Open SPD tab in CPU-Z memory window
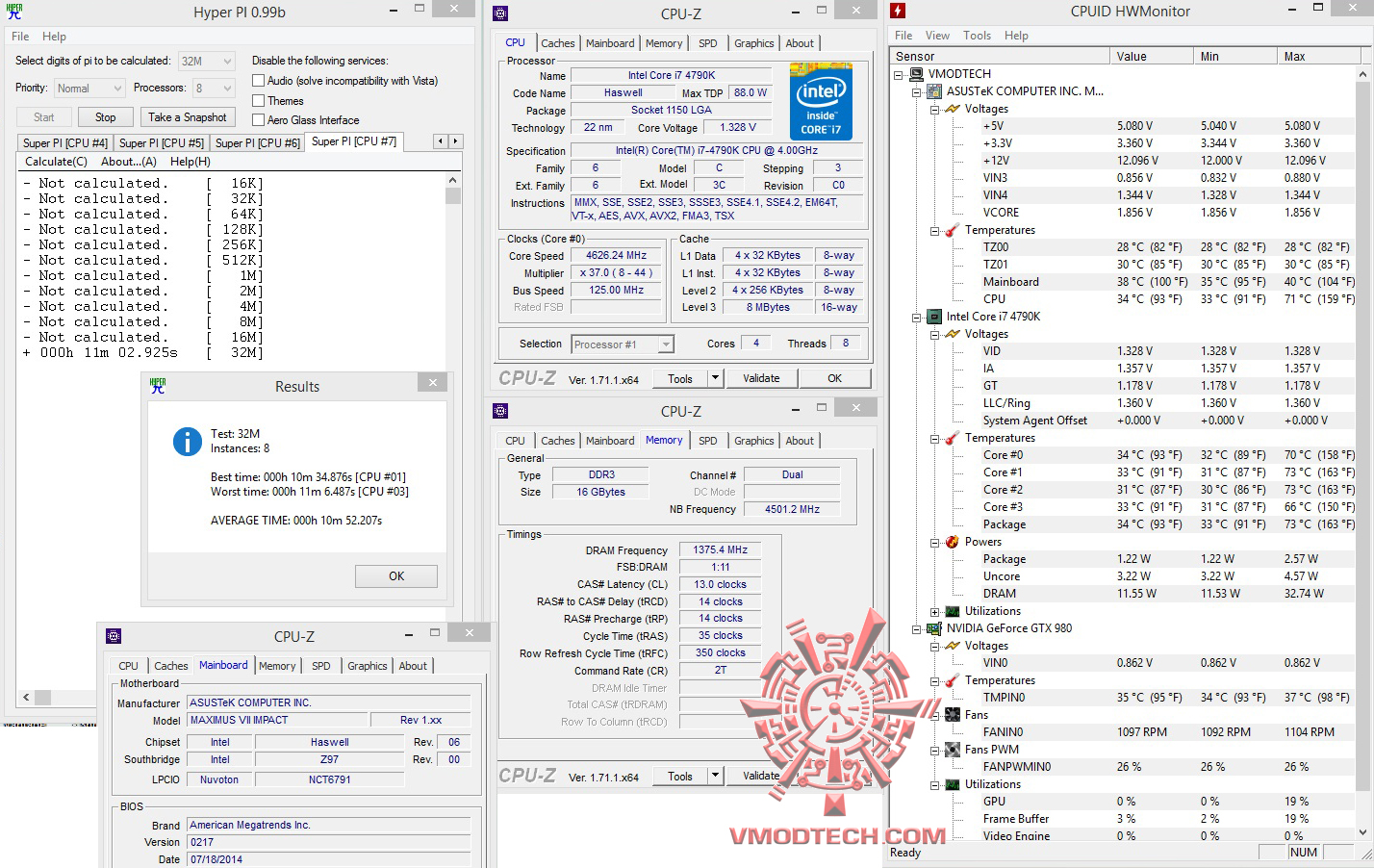Screen dimensions: 1374x868 (707, 441)
